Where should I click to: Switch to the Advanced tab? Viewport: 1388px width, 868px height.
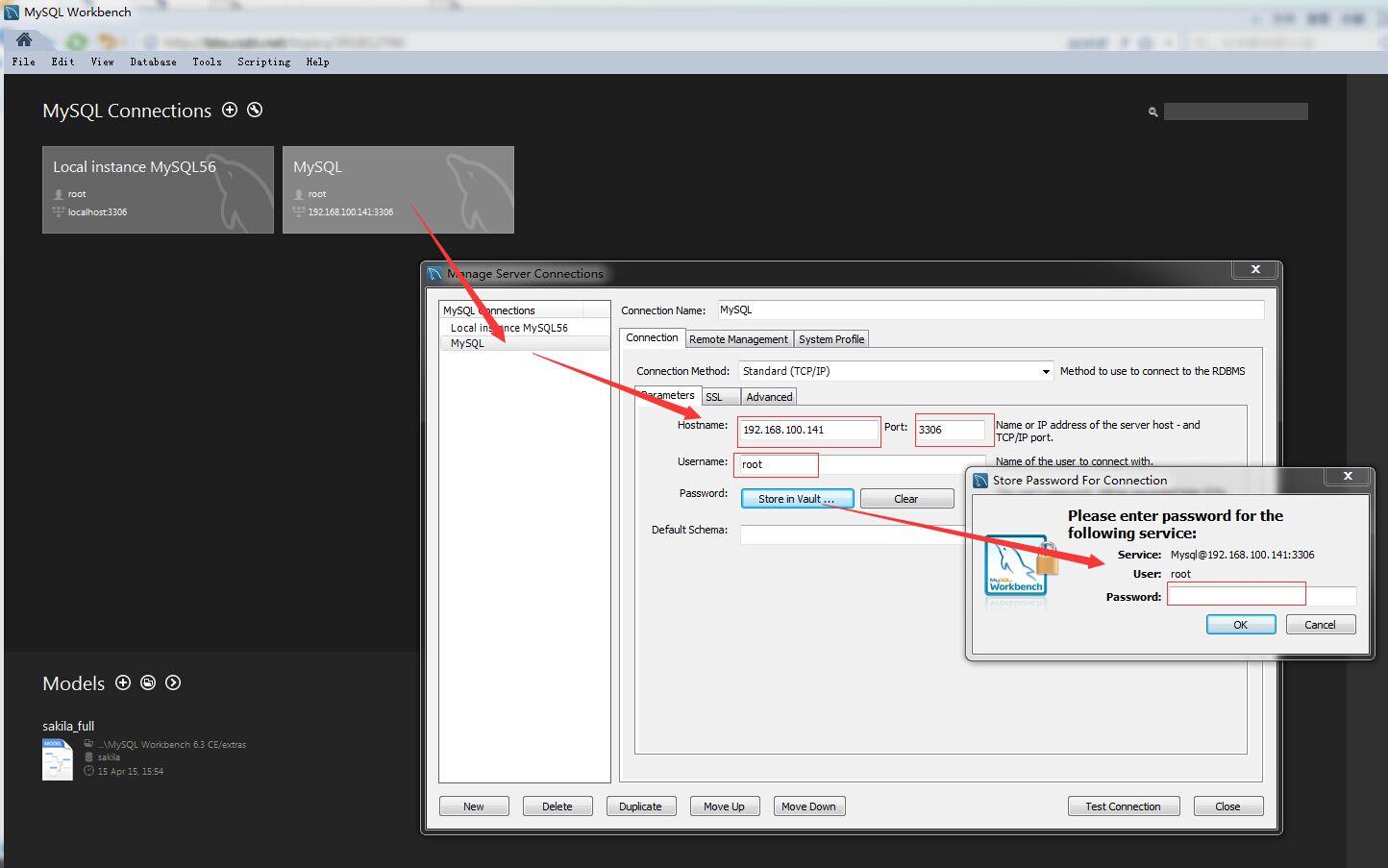[x=769, y=397]
